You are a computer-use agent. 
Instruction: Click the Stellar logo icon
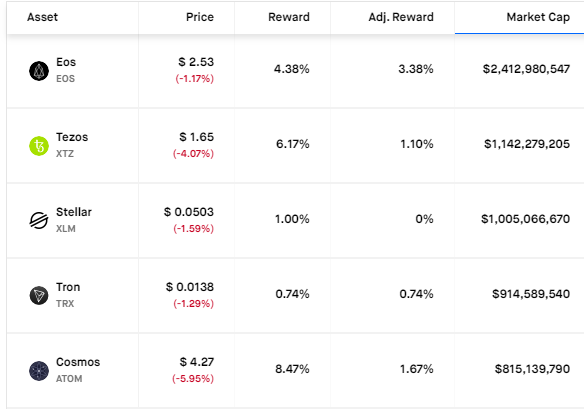[x=39, y=221]
